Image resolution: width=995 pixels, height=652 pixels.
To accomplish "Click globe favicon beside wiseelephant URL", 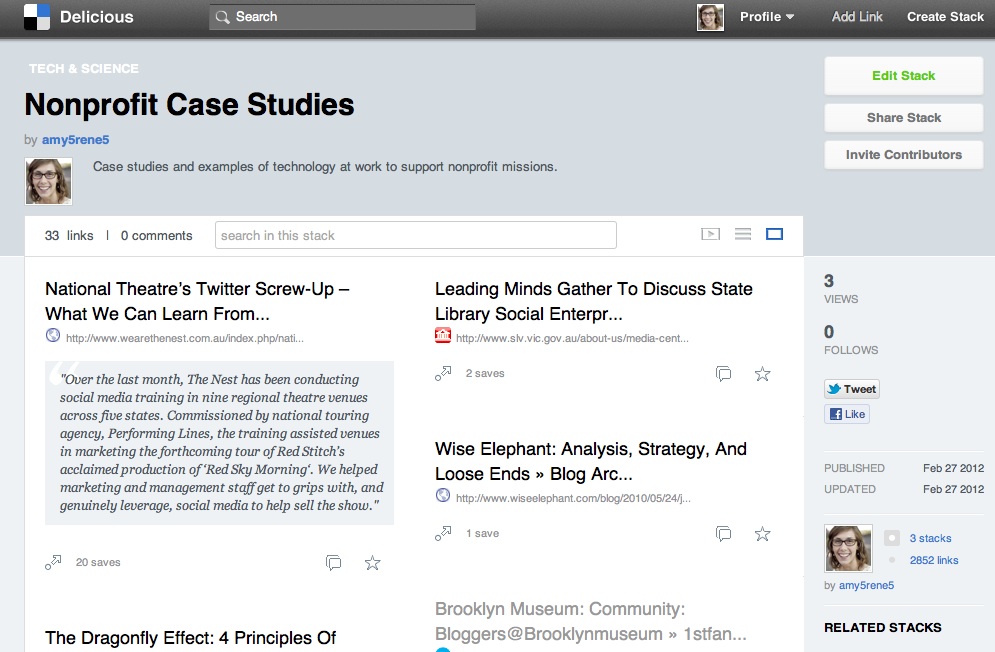I will point(443,495).
